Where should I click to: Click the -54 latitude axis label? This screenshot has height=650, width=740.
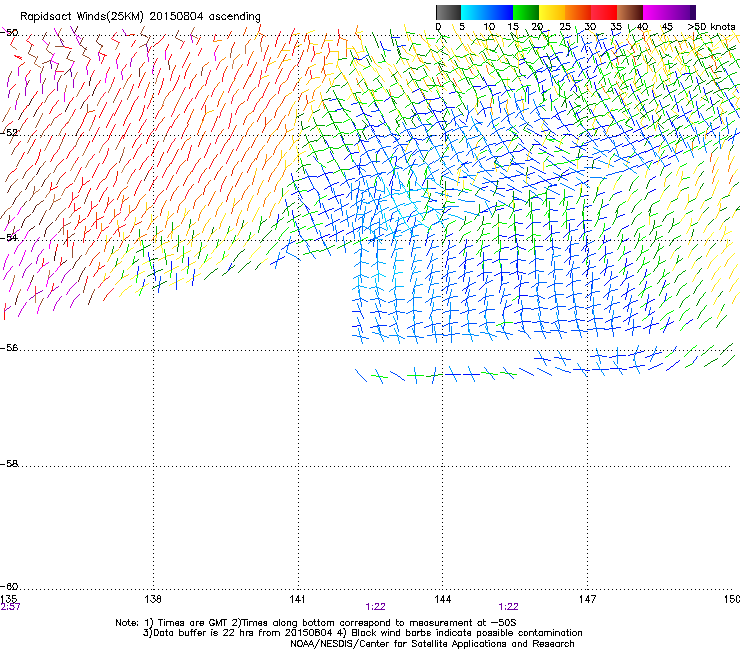[9, 237]
